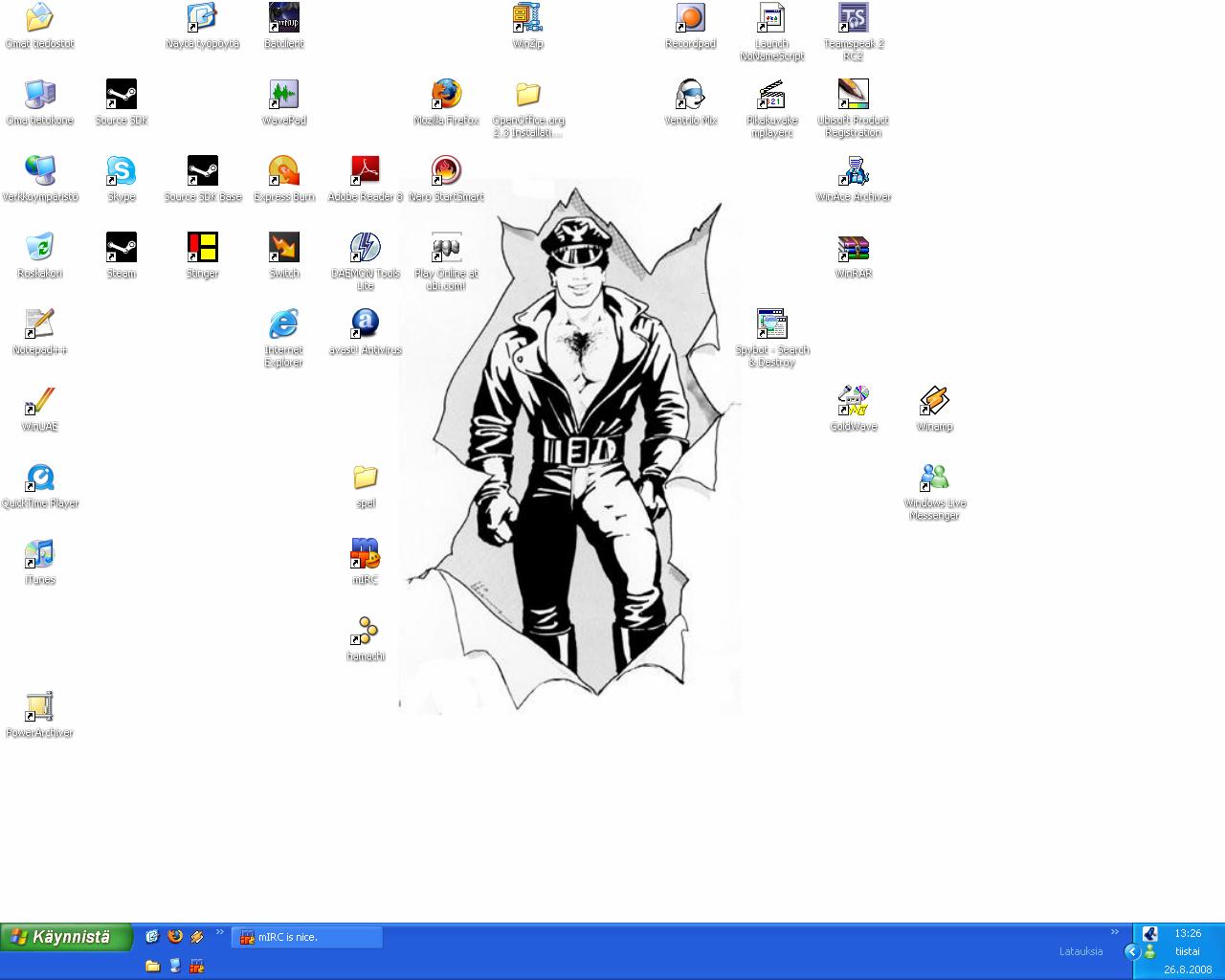Select the Roskakori recycle bin icon
The height and width of the screenshot is (980, 1225).
[x=39, y=255]
